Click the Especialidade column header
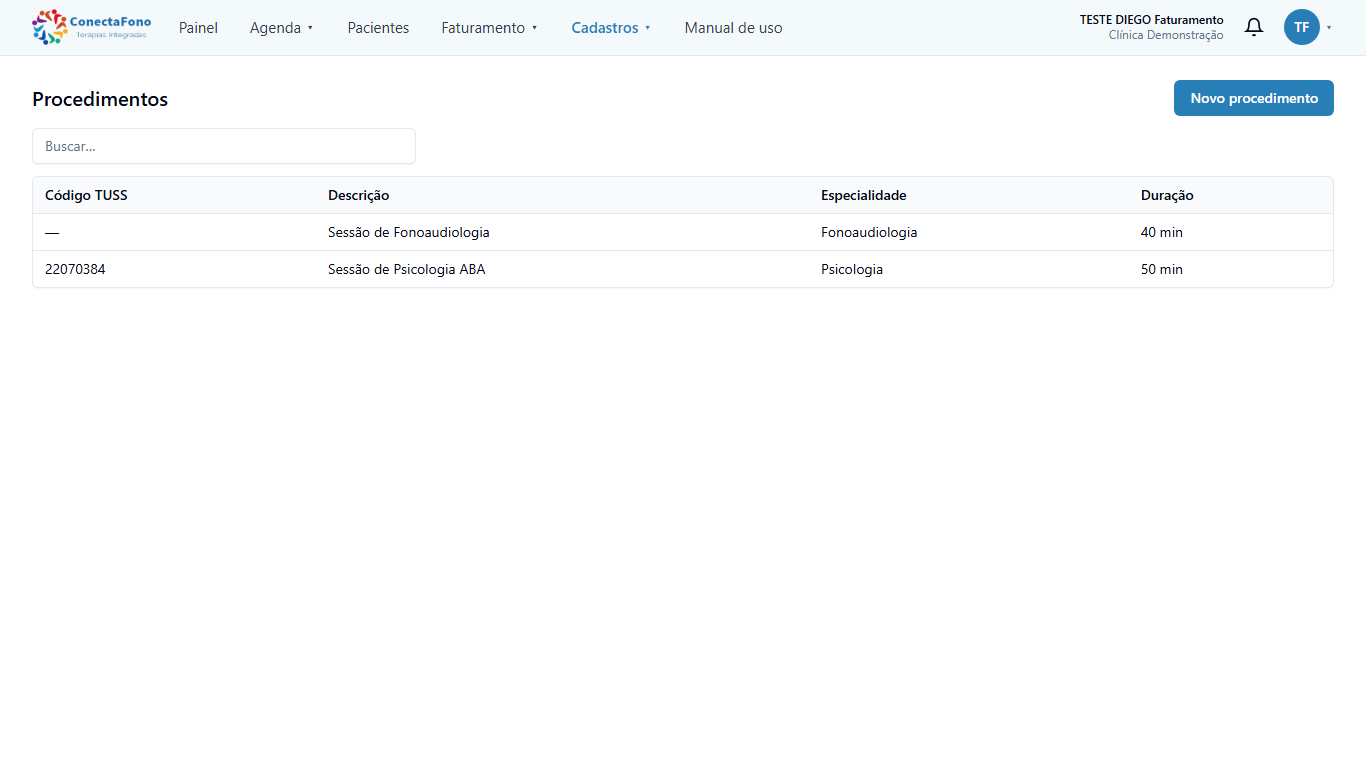This screenshot has height=768, width=1366. point(863,195)
